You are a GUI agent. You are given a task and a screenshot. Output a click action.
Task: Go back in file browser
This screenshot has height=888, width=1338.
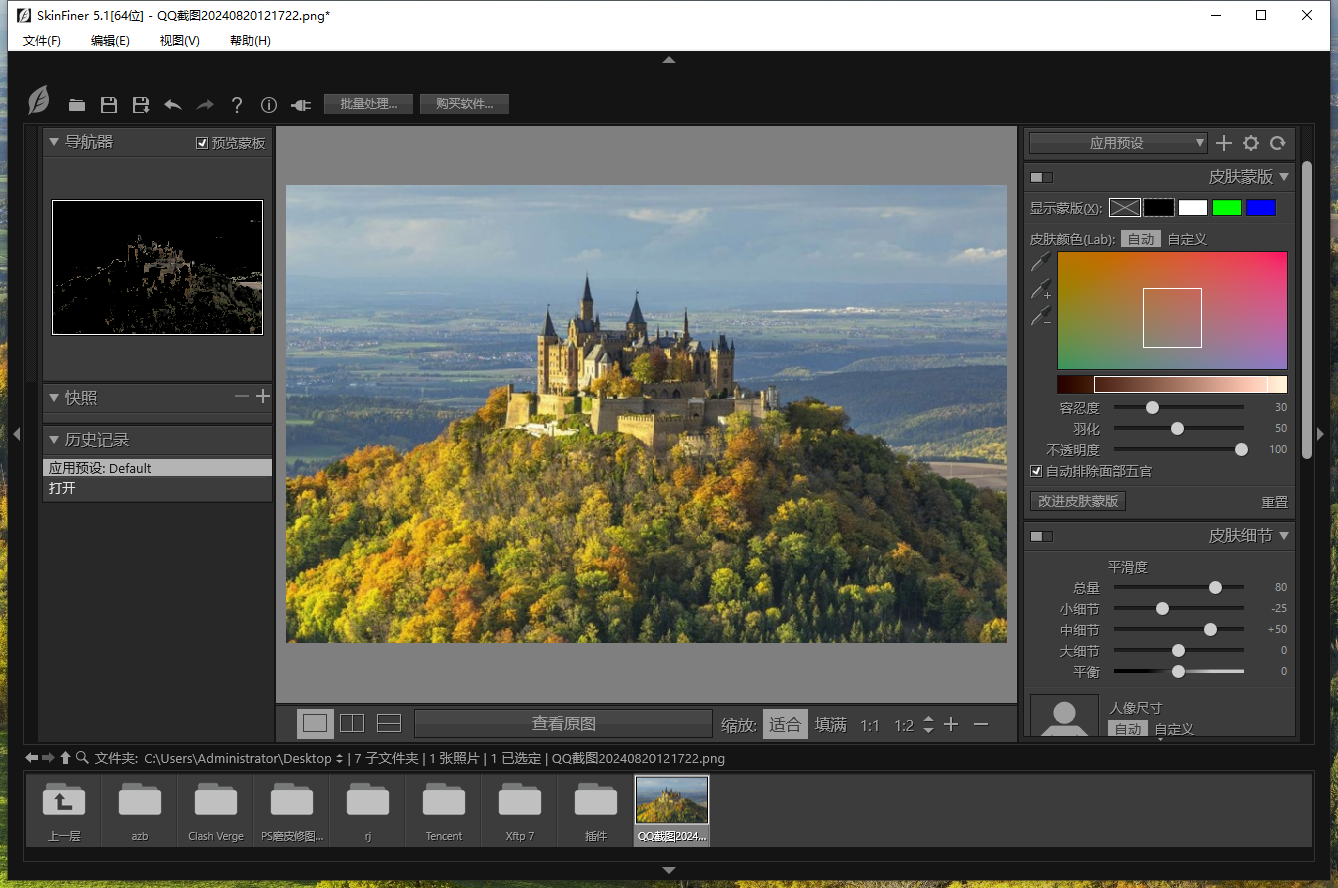[x=32, y=758]
